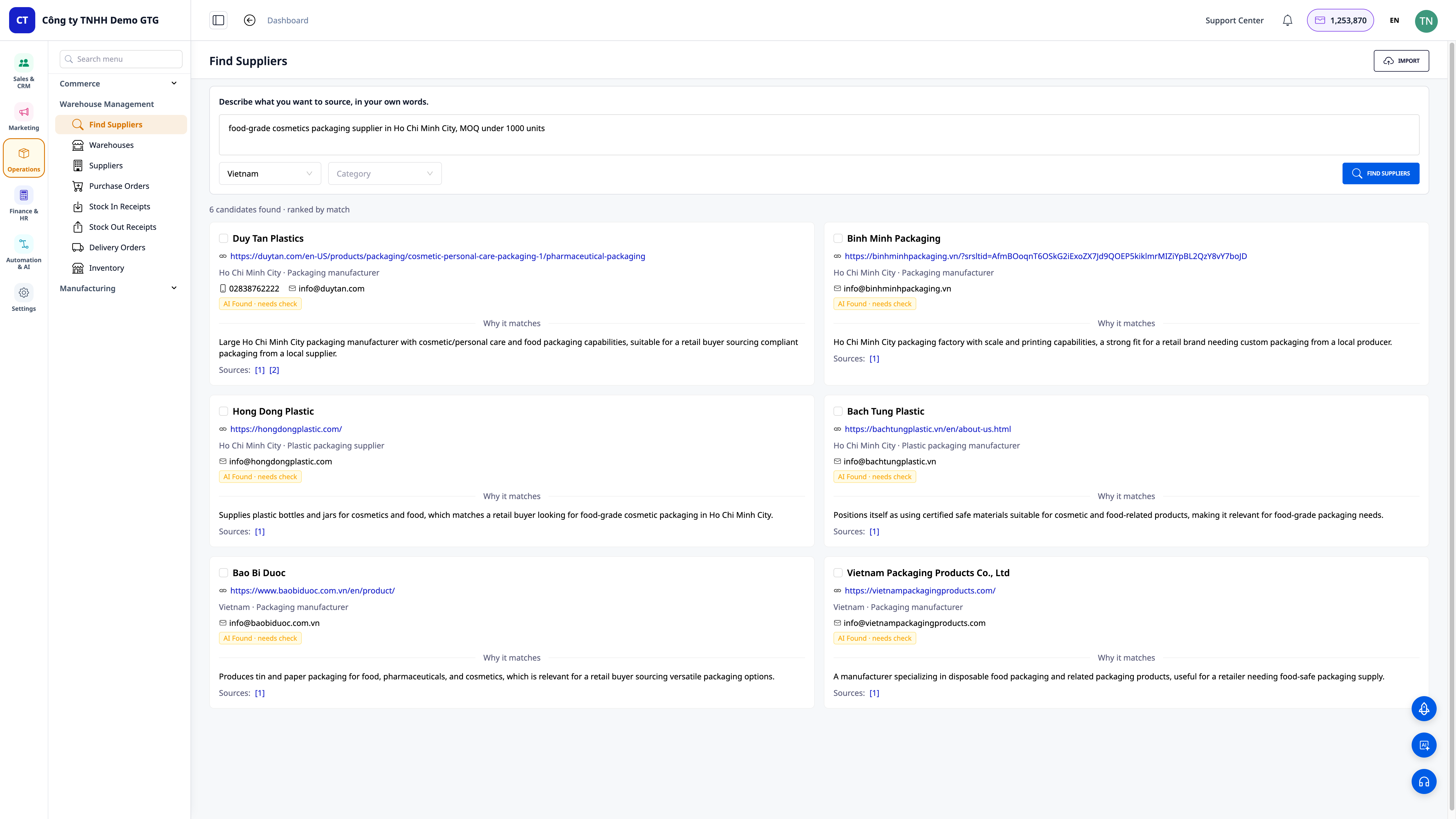Open Stock In Receipts menu item

coord(121,206)
